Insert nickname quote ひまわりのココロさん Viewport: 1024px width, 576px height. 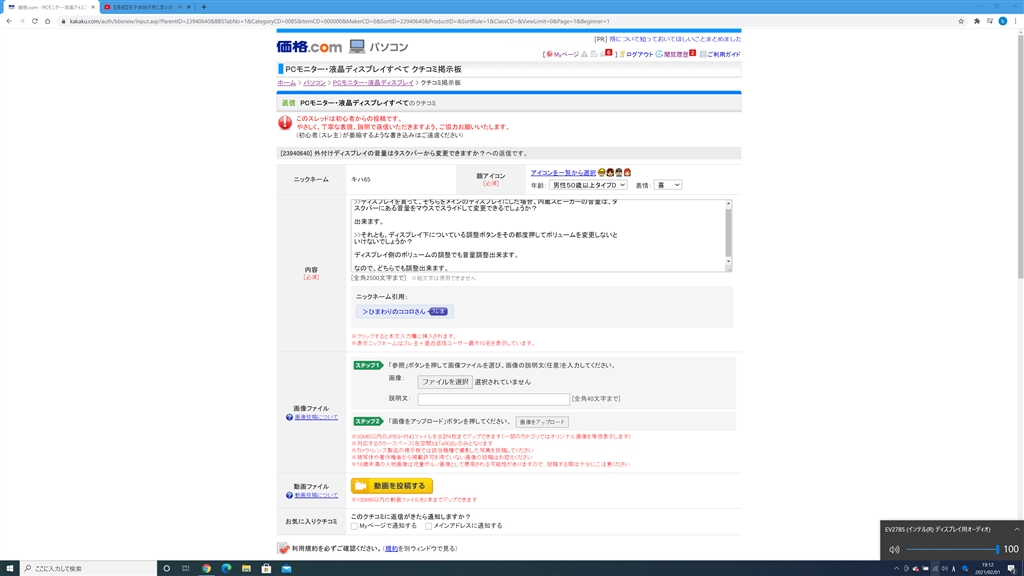[x=404, y=312]
